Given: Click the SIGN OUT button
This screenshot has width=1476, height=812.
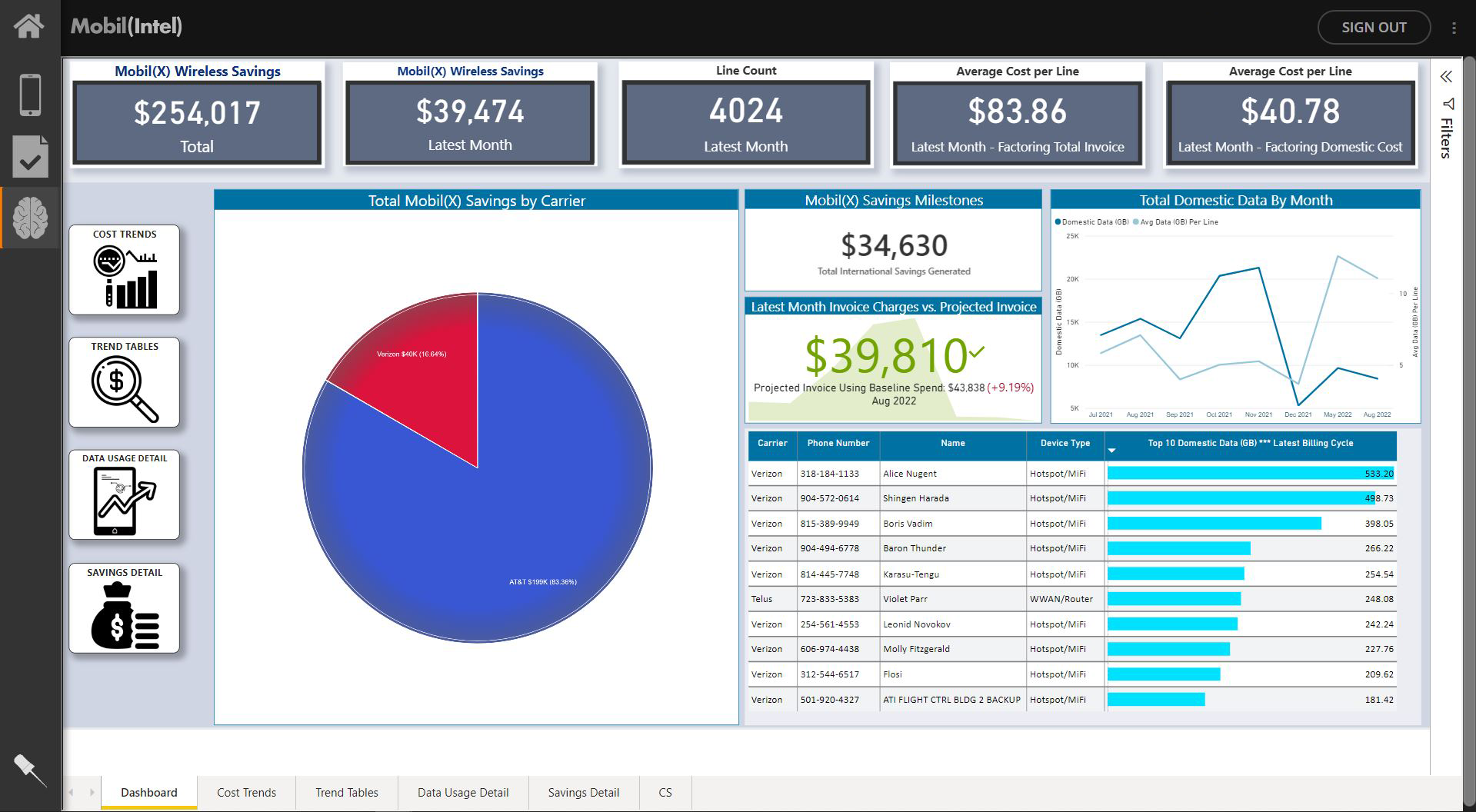Looking at the screenshot, I should pos(1374,27).
